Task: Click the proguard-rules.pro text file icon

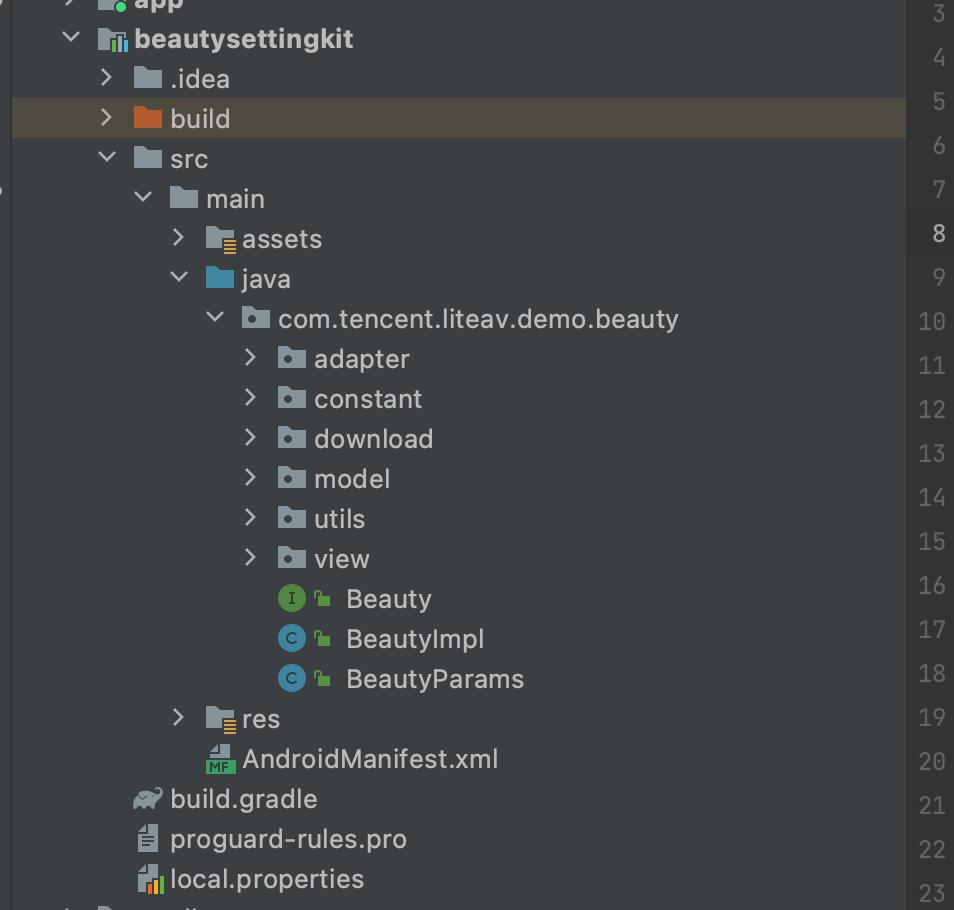Action: pos(148,838)
